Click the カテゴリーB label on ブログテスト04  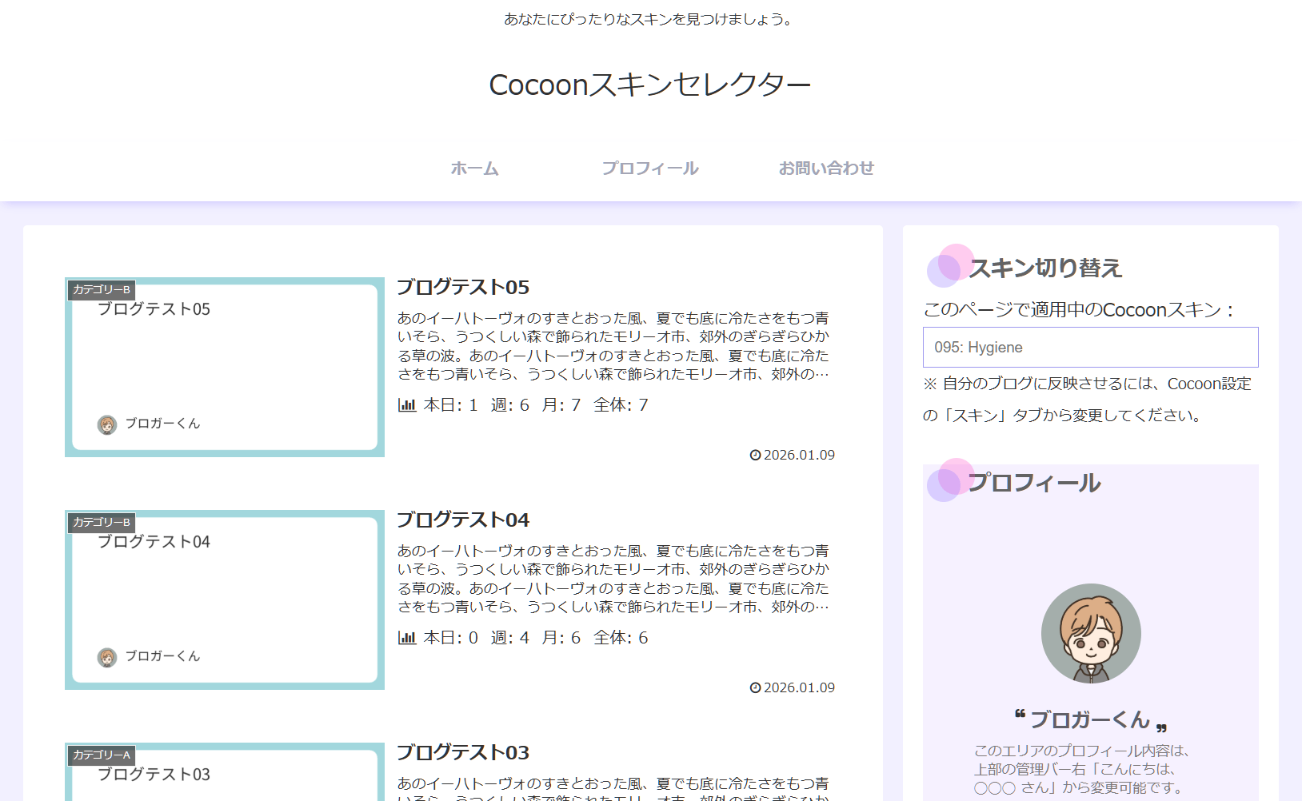(101, 523)
